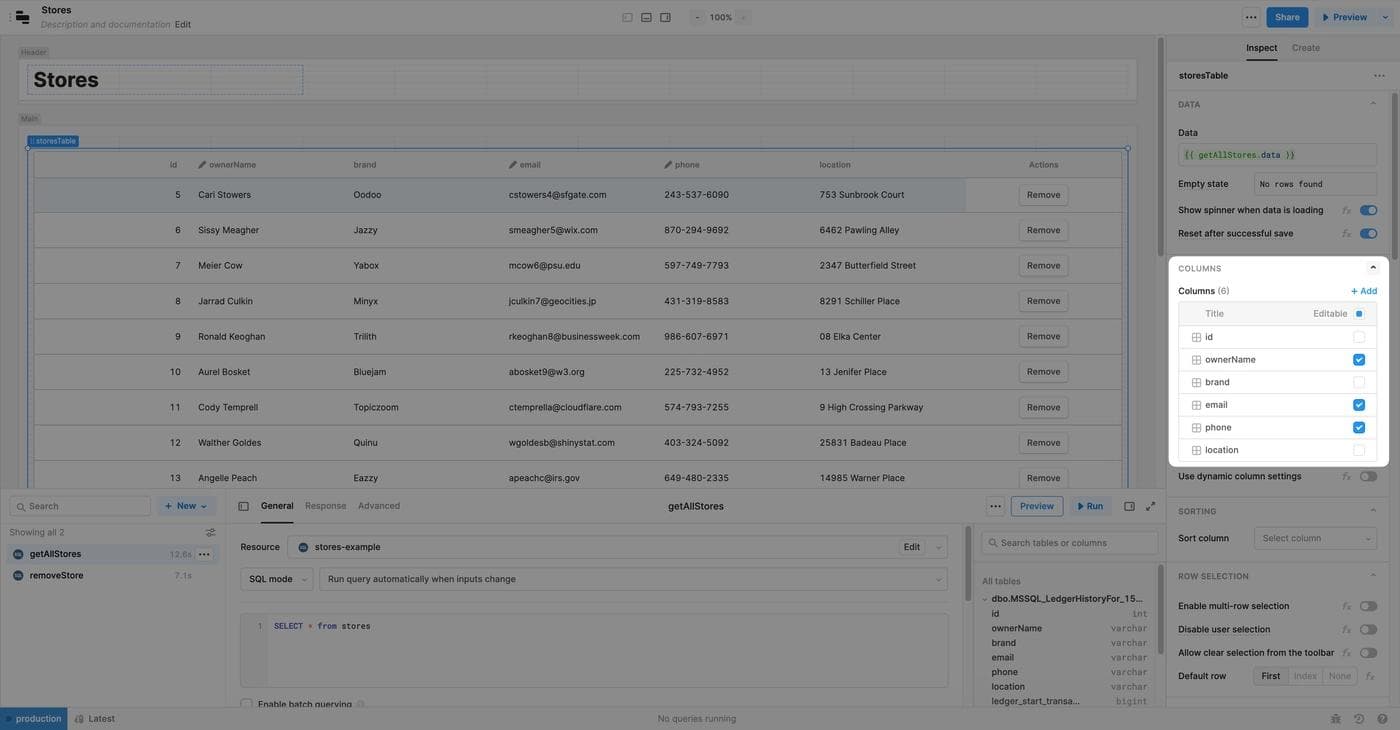Open getAllStores query three-dot menu
The width and height of the screenshot is (1400, 730).
click(204, 554)
